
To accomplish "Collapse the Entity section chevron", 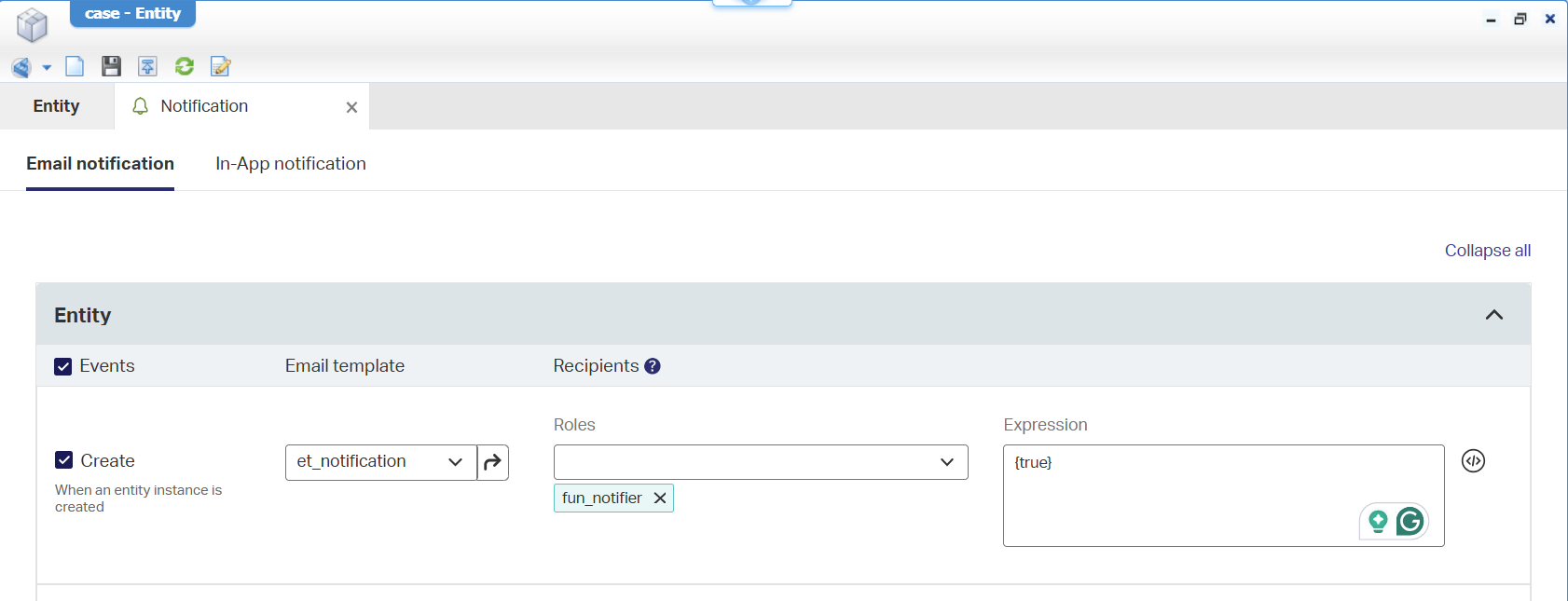I will tap(1494, 315).
